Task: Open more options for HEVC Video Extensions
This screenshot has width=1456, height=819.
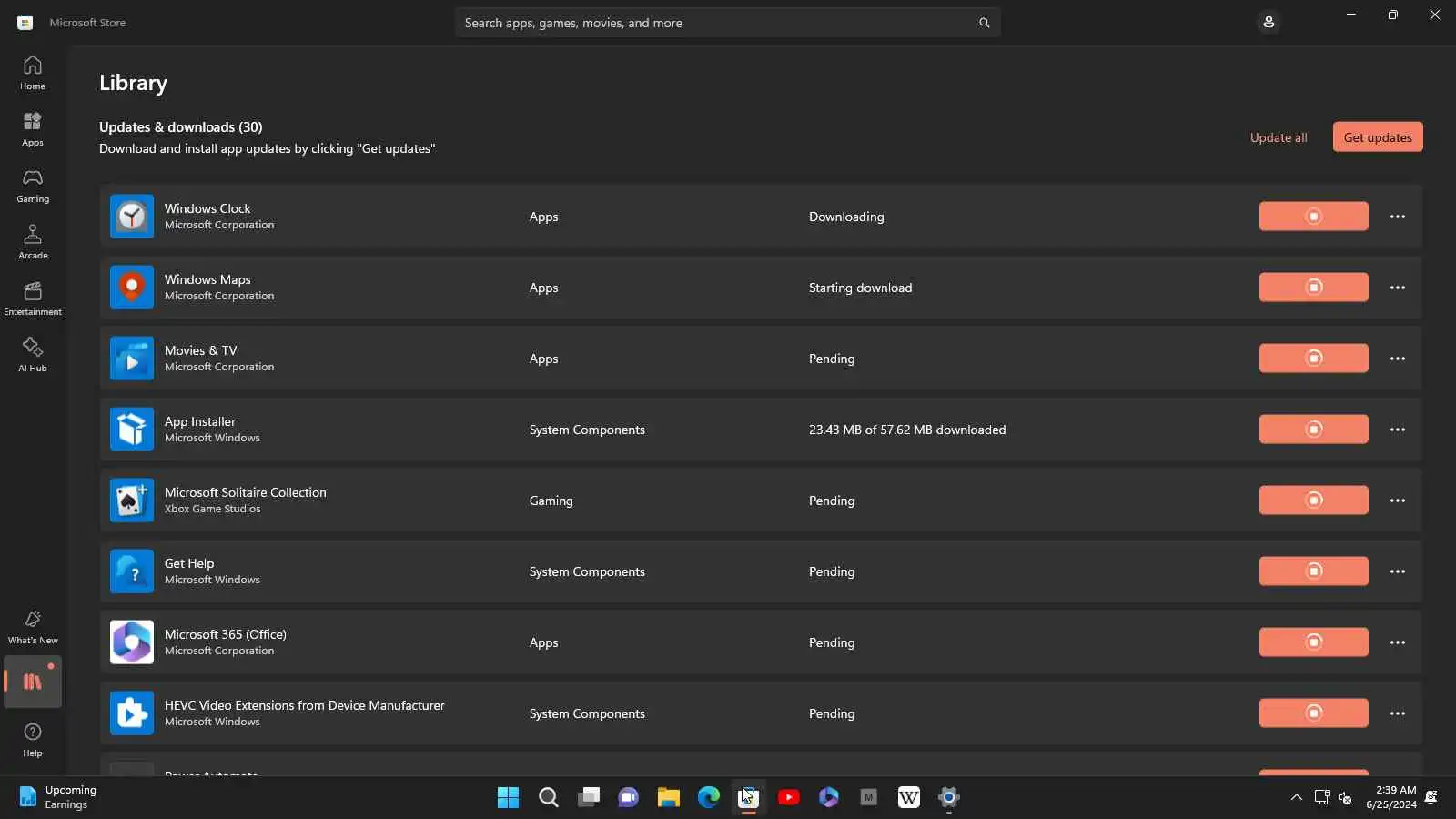Action: [1398, 713]
